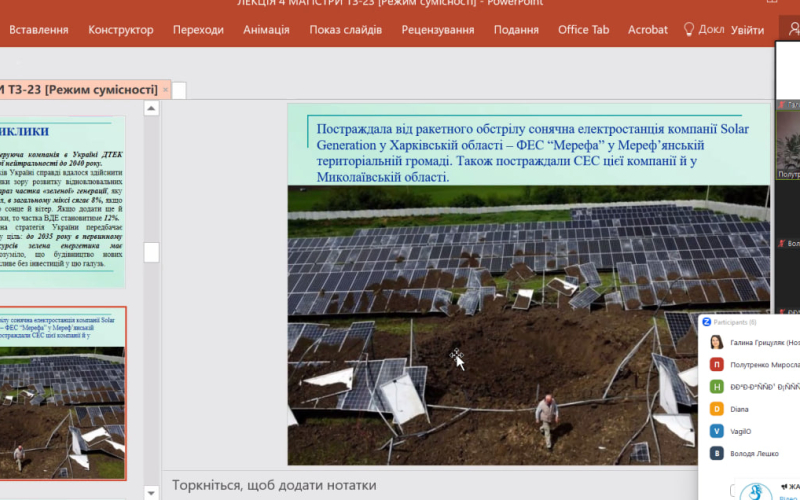800x500 pixels.
Task: Switch to the Переходи ribbon tab
Action: [198, 30]
